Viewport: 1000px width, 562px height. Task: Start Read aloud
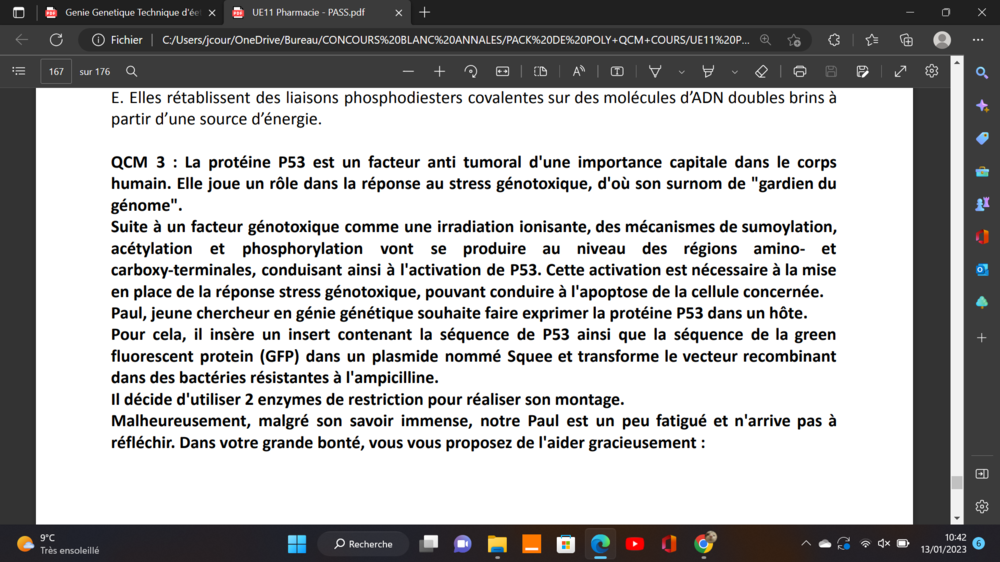point(578,71)
